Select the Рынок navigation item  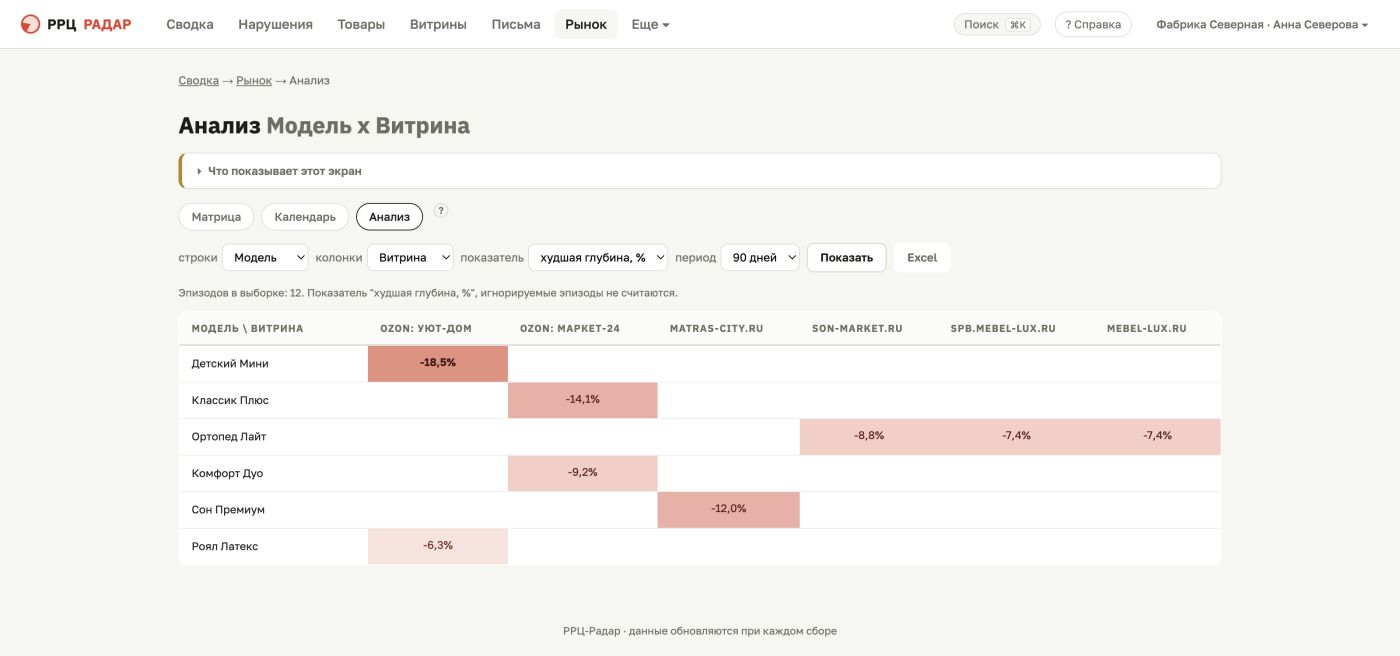pos(586,24)
